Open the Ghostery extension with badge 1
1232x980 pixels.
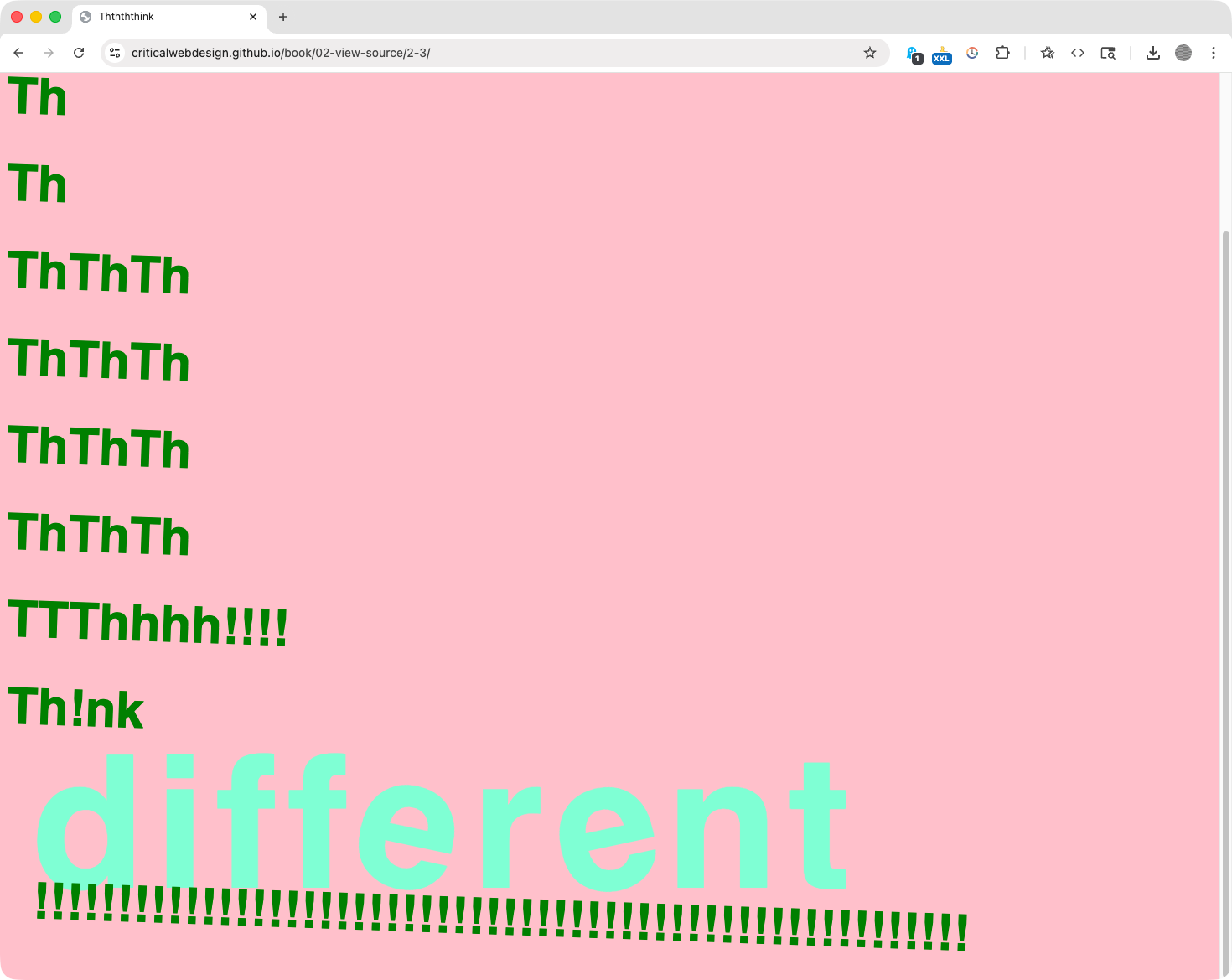click(914, 54)
